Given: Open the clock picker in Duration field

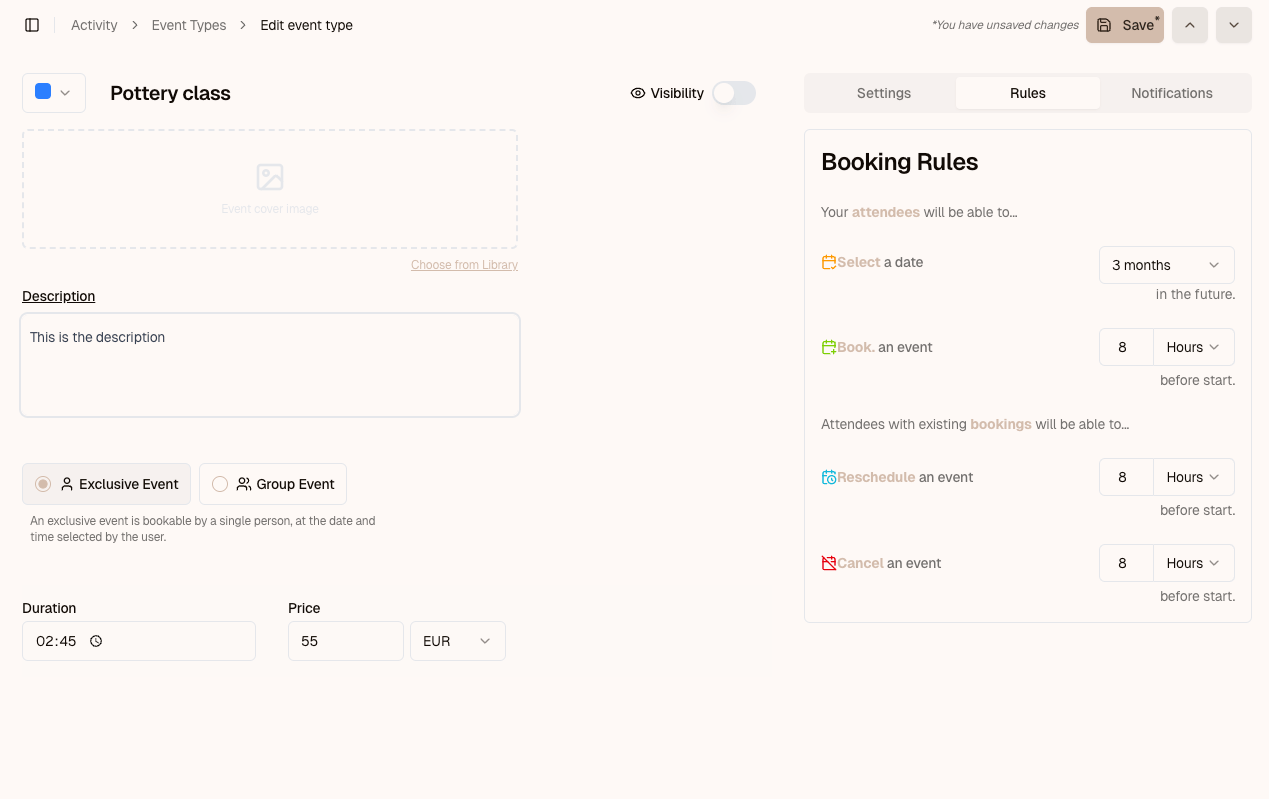Looking at the screenshot, I should (96, 641).
